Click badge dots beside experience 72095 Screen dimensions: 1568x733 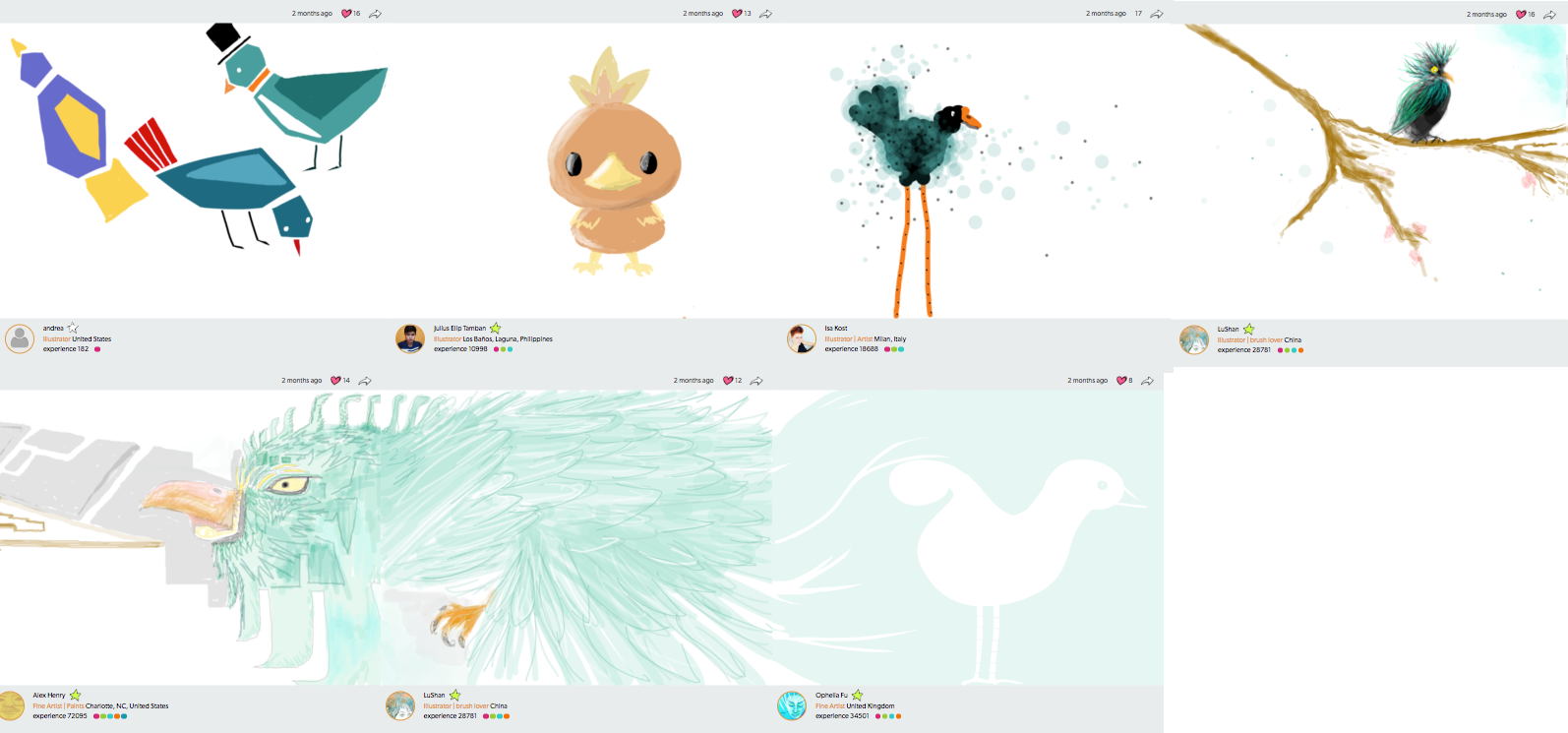(x=110, y=716)
